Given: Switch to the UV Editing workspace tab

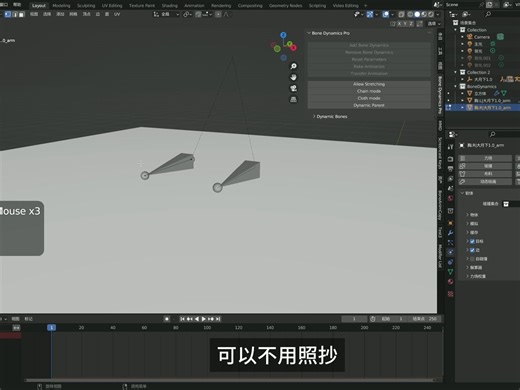Looking at the screenshot, I should 112,6.
